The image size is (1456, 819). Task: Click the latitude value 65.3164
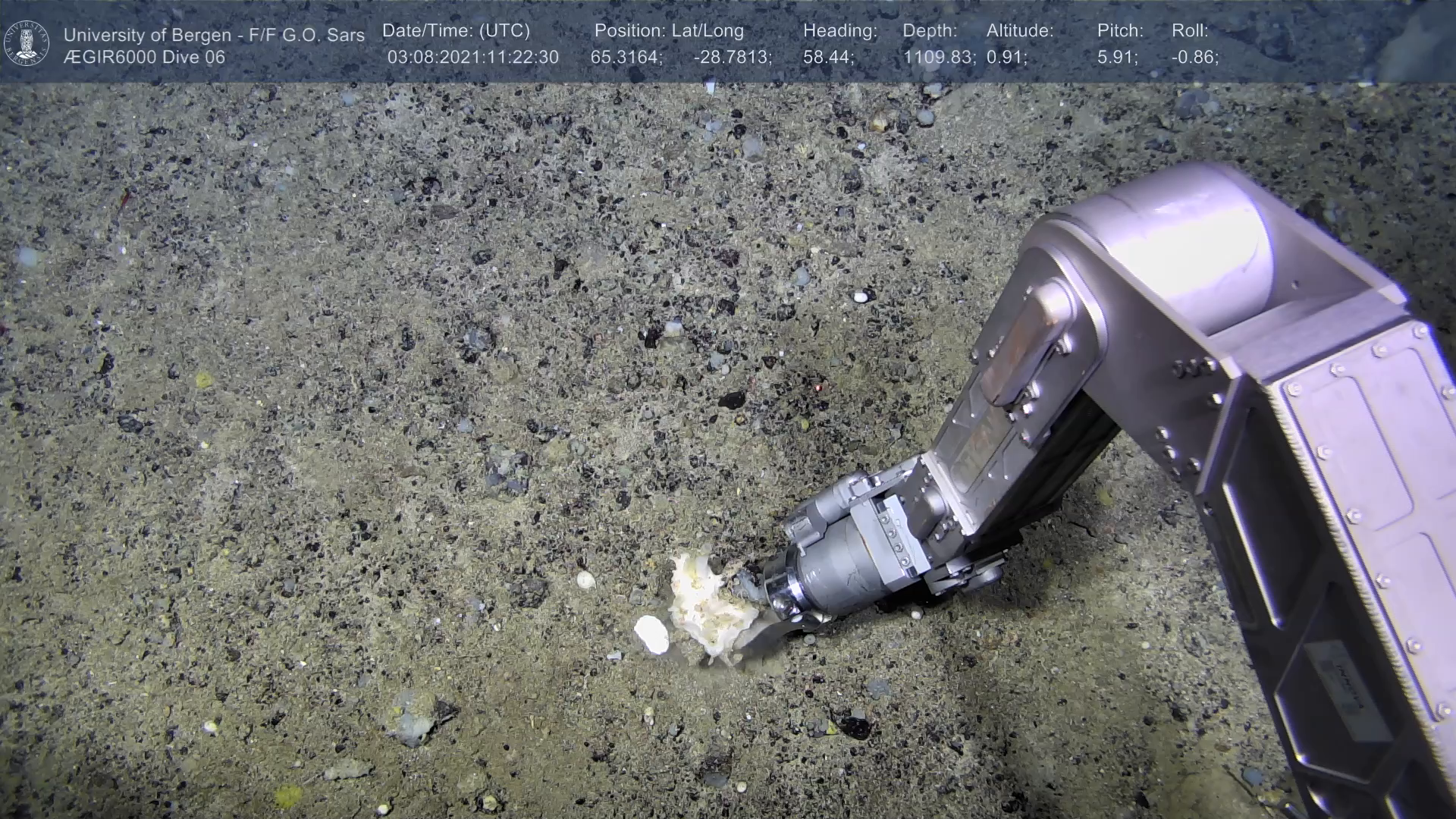626,58
